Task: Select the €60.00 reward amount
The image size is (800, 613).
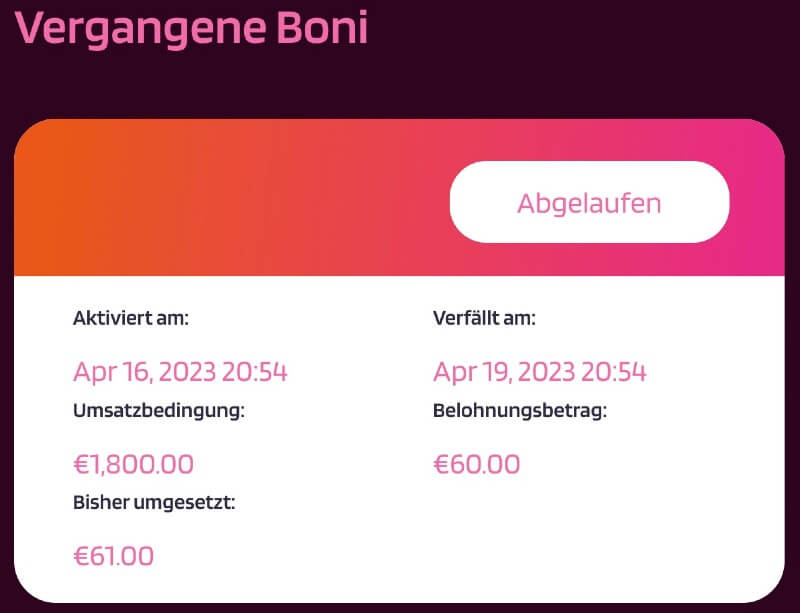Action: tap(476, 464)
